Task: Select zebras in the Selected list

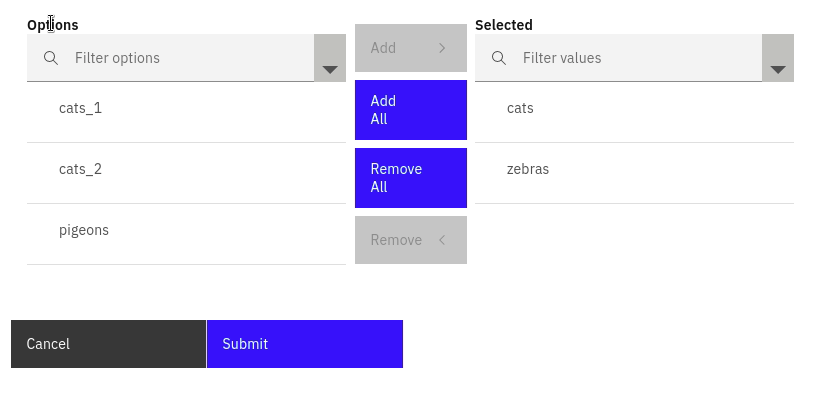Action: [x=634, y=173]
